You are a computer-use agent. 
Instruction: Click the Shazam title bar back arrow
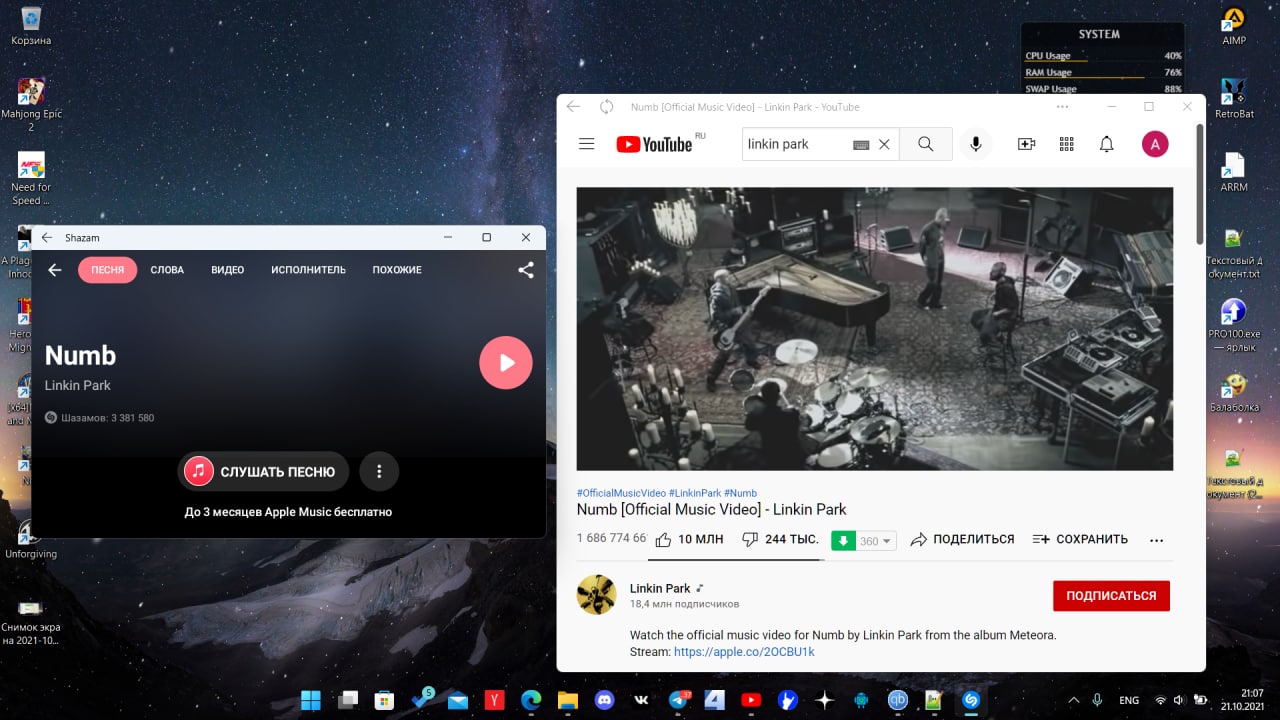point(46,238)
